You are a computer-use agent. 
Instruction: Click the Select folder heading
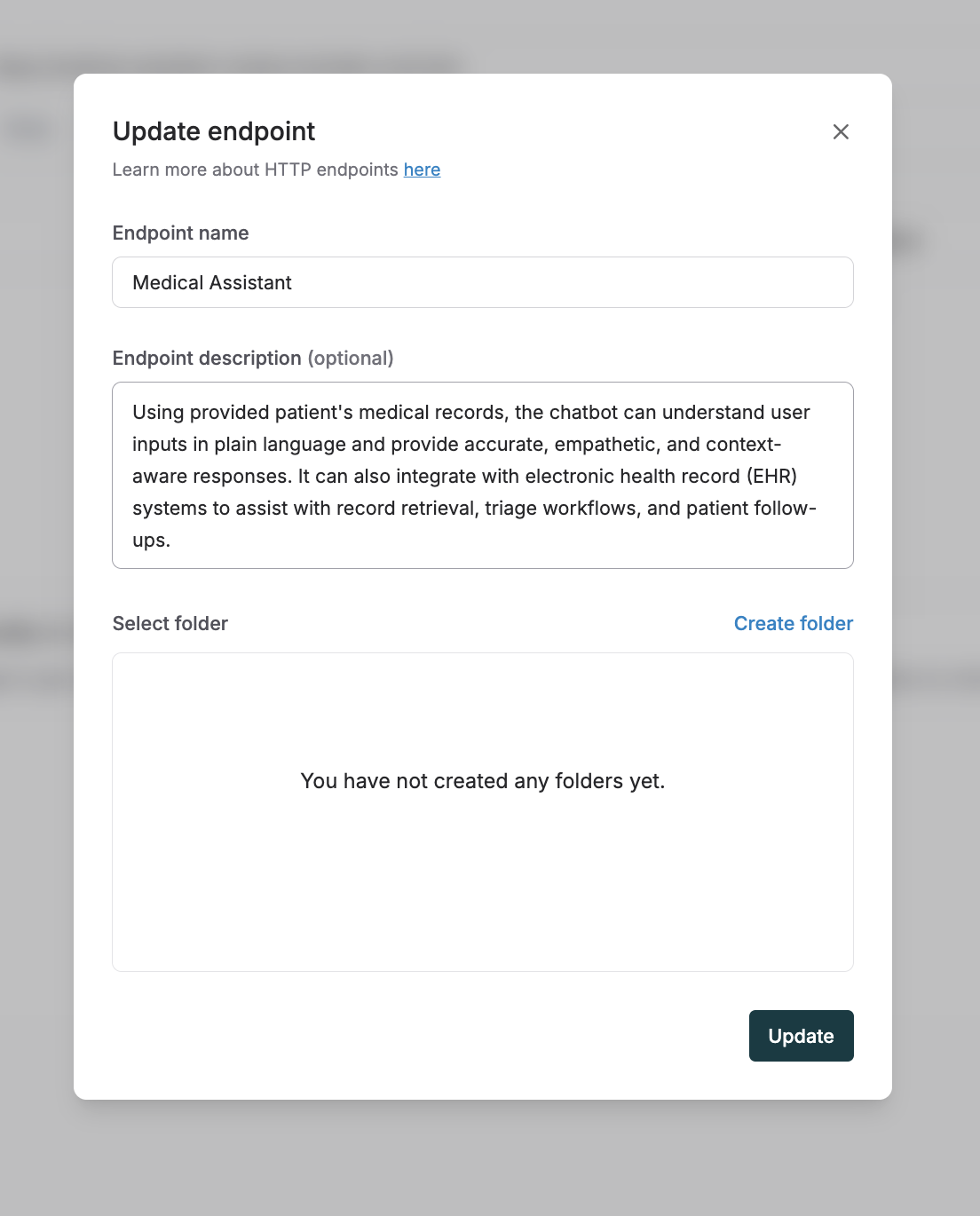point(170,623)
